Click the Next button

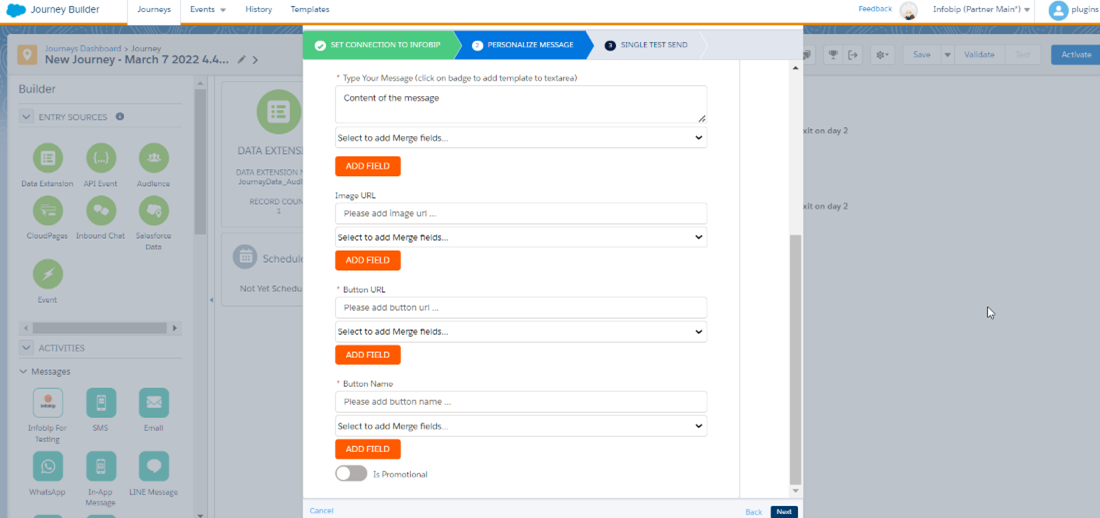point(784,512)
